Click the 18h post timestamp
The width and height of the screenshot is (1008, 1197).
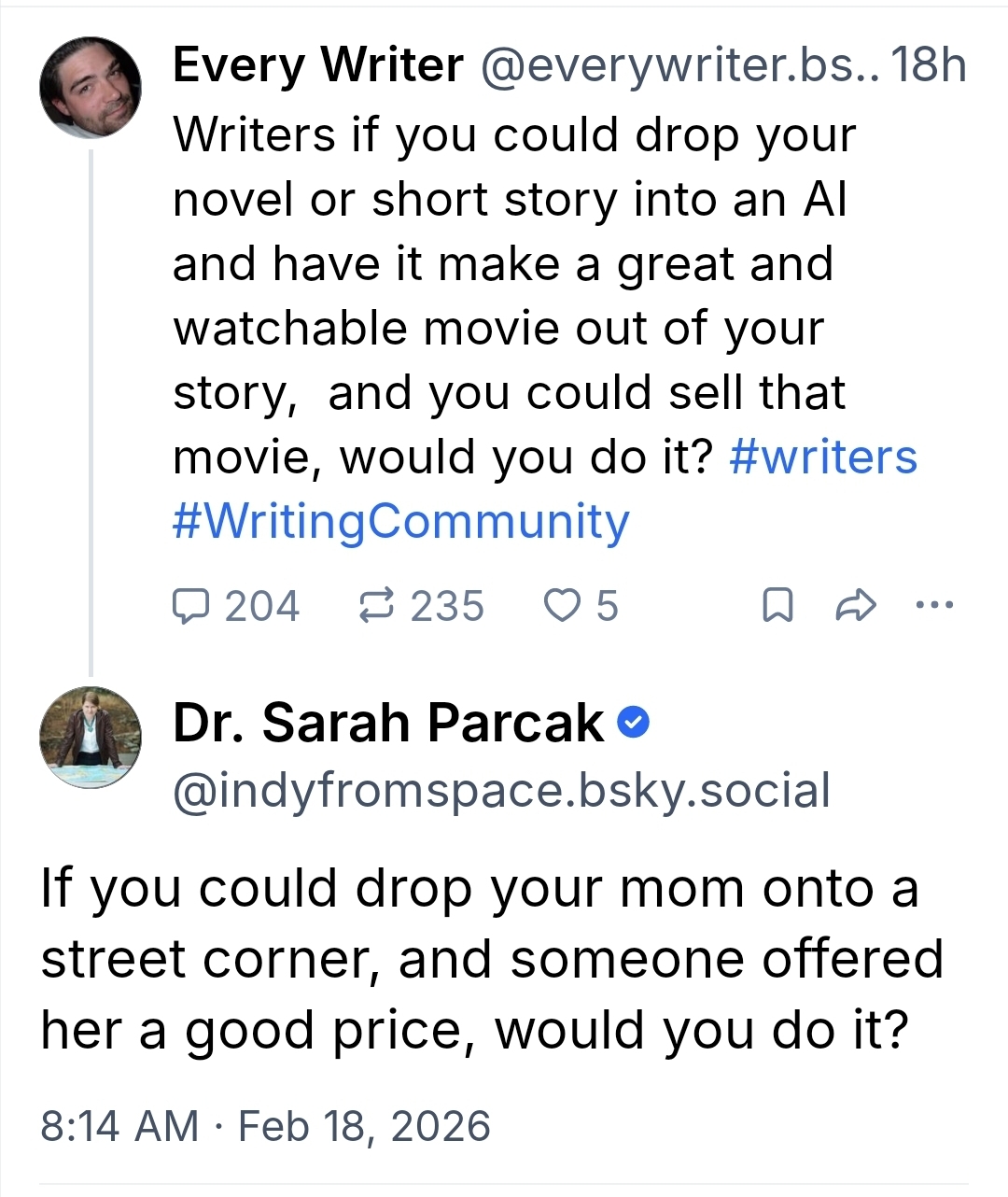[x=929, y=65]
